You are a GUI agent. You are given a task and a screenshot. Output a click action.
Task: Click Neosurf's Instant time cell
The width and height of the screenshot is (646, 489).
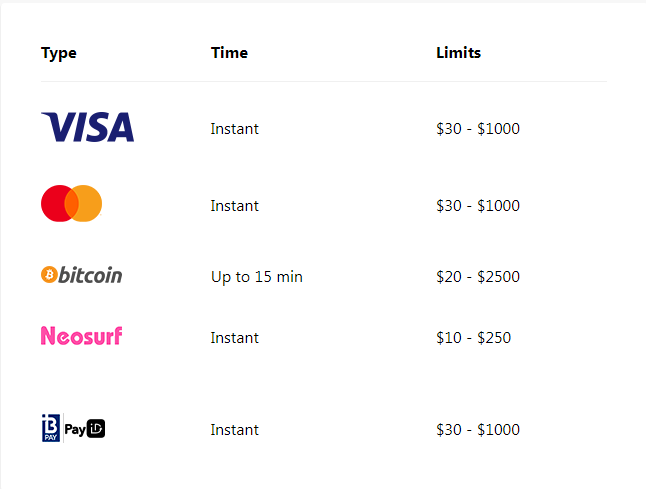coord(234,338)
